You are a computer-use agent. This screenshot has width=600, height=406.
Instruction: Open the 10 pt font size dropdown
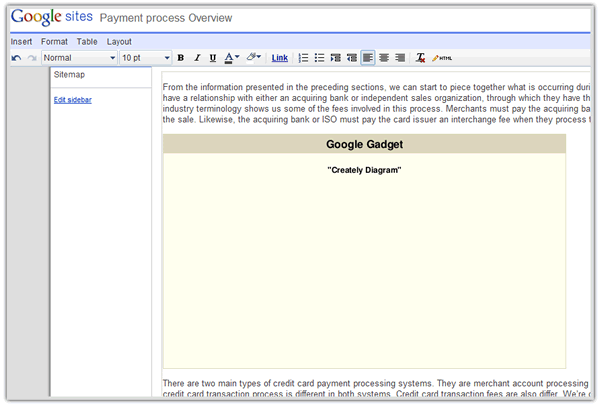click(x=145, y=58)
